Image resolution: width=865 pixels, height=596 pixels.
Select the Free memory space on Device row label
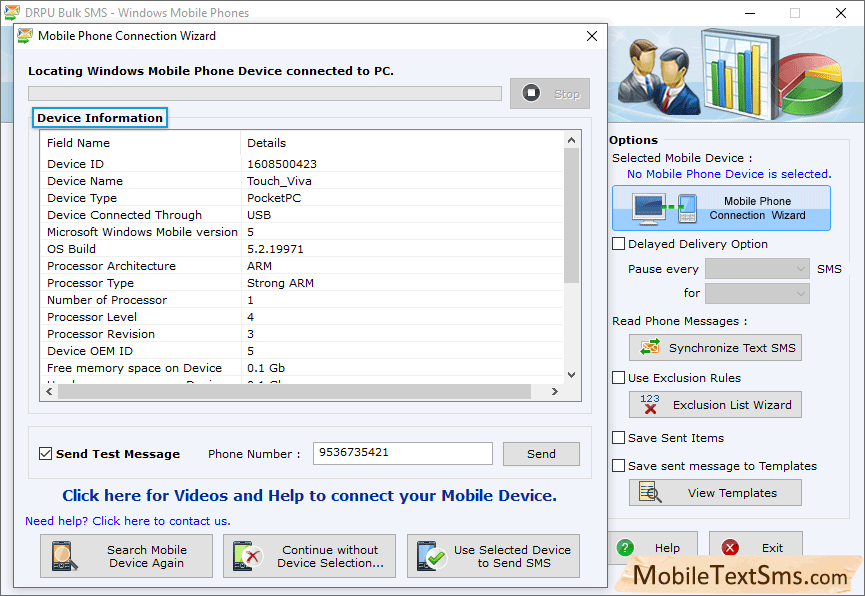pos(135,368)
